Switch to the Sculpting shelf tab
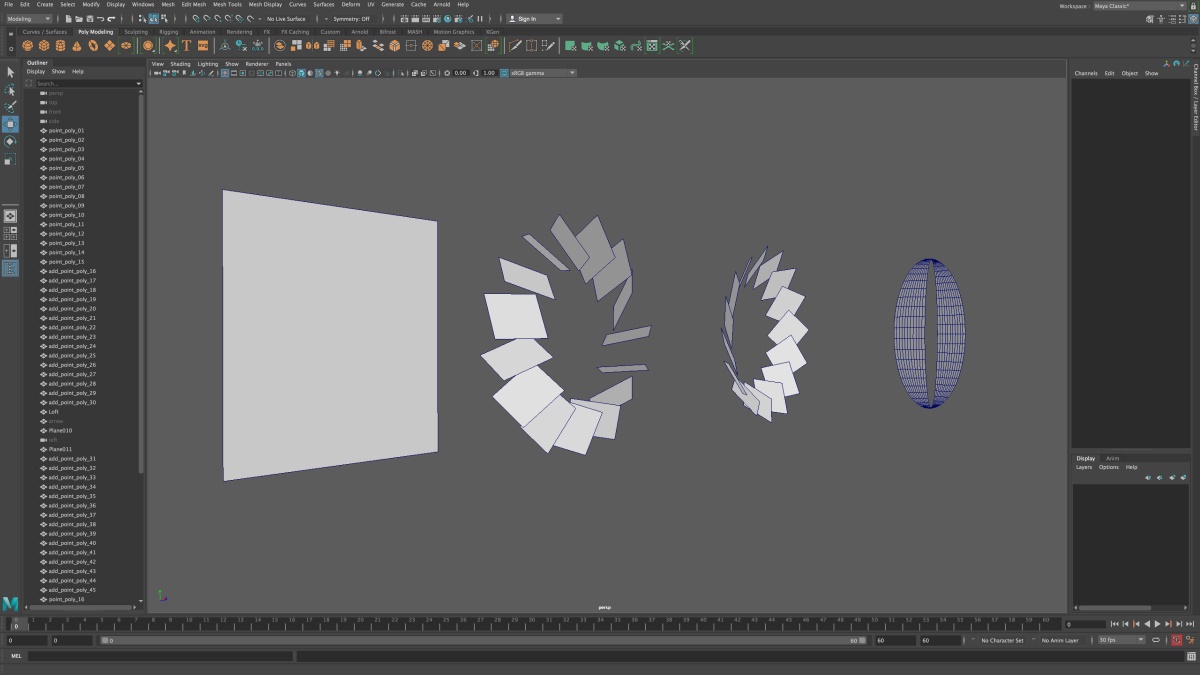The image size is (1200, 675). click(136, 32)
